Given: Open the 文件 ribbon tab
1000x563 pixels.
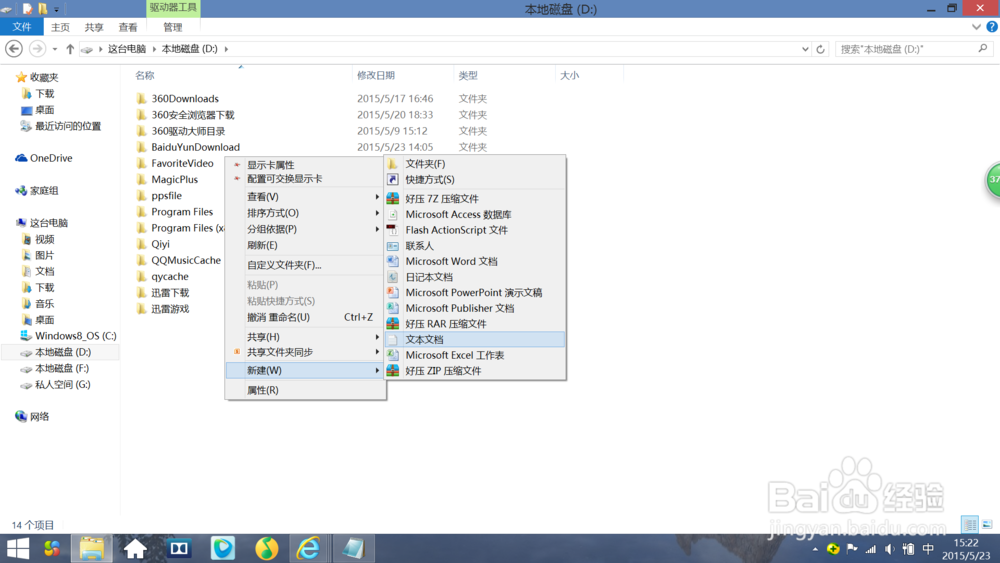Looking at the screenshot, I should (x=22, y=27).
